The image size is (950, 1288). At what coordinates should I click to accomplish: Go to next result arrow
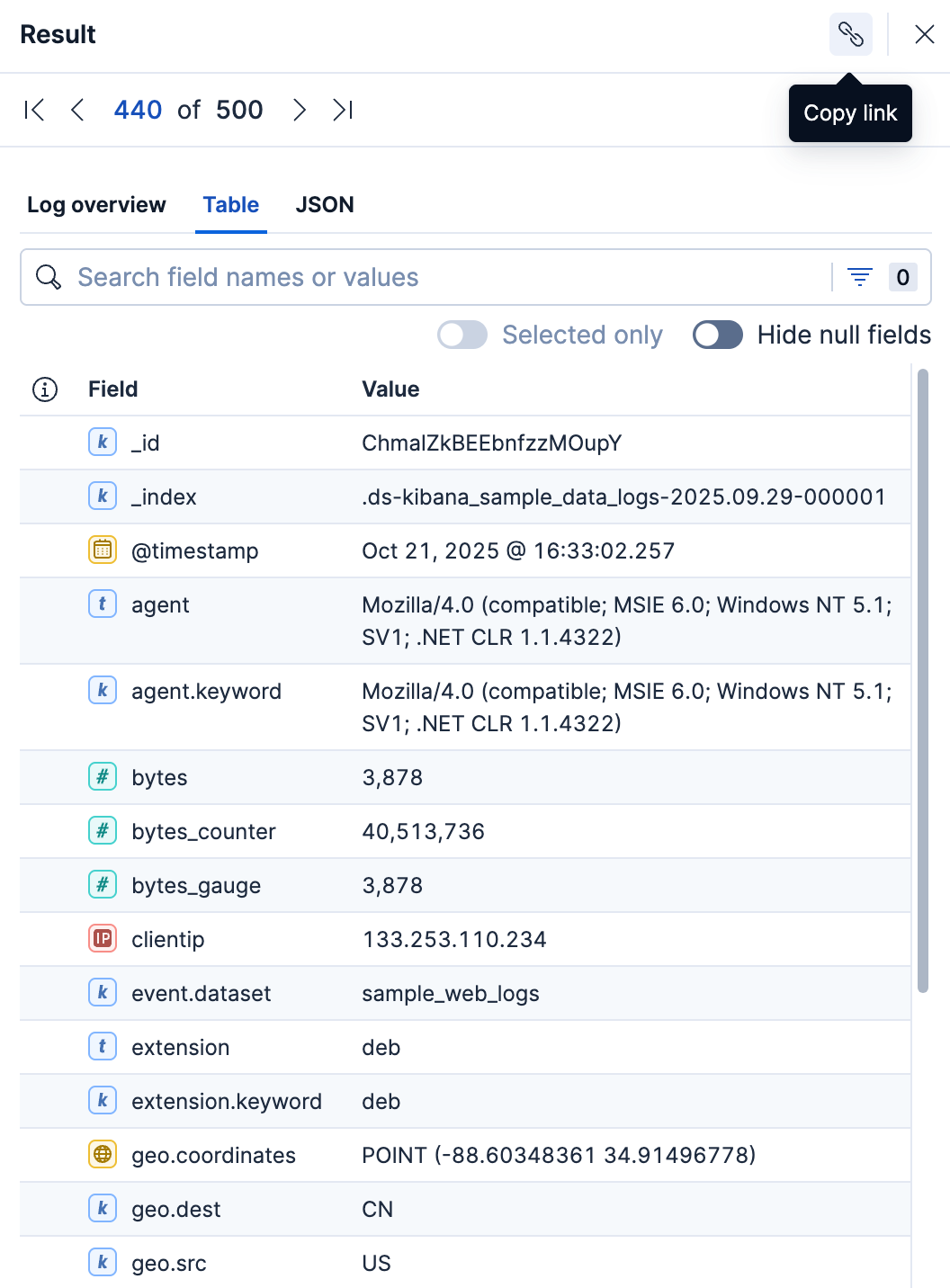pyautogui.click(x=300, y=110)
